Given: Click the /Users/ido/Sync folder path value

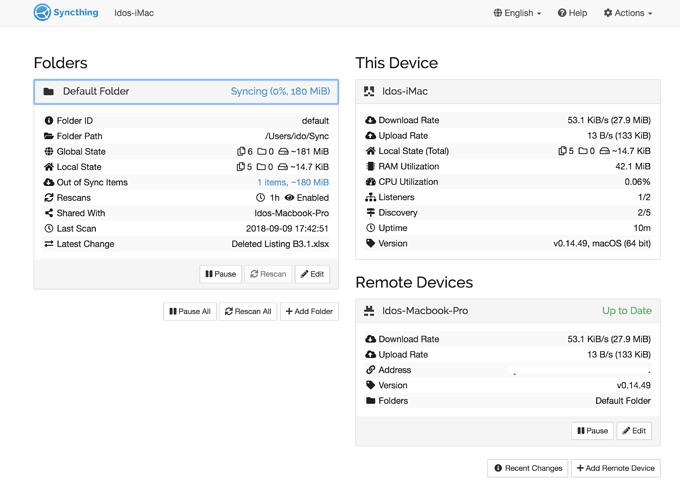Looking at the screenshot, I should point(297,136).
